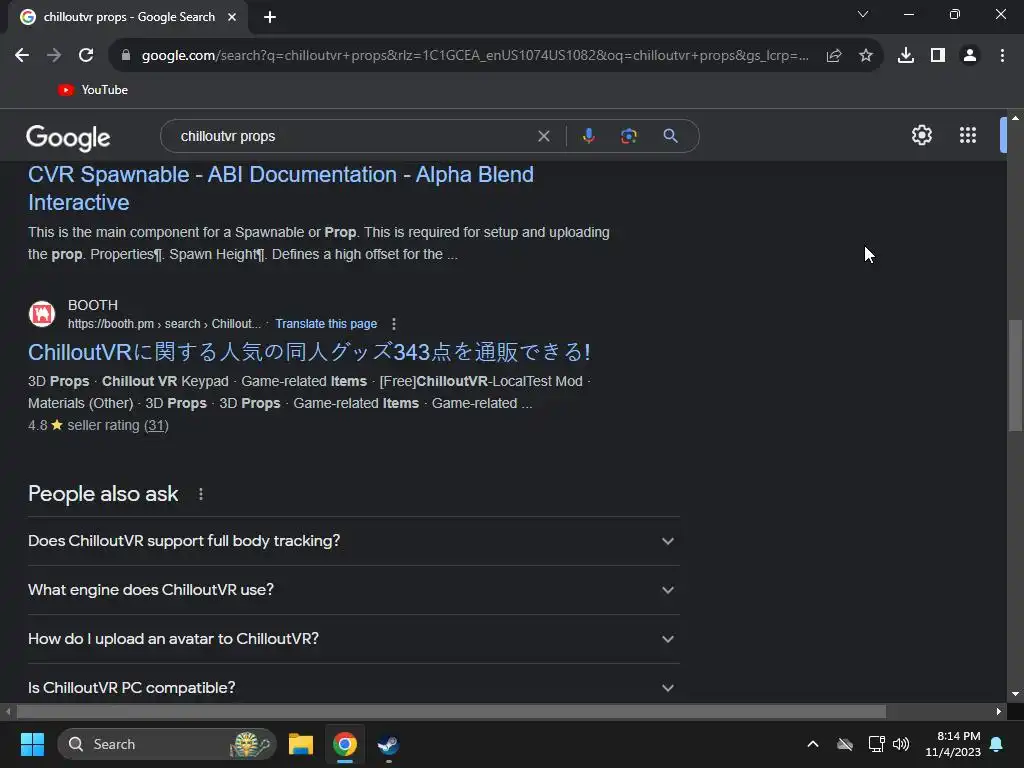This screenshot has height=768, width=1024.
Task: Open the clock showing 8:14 PM
Action: coord(953,744)
